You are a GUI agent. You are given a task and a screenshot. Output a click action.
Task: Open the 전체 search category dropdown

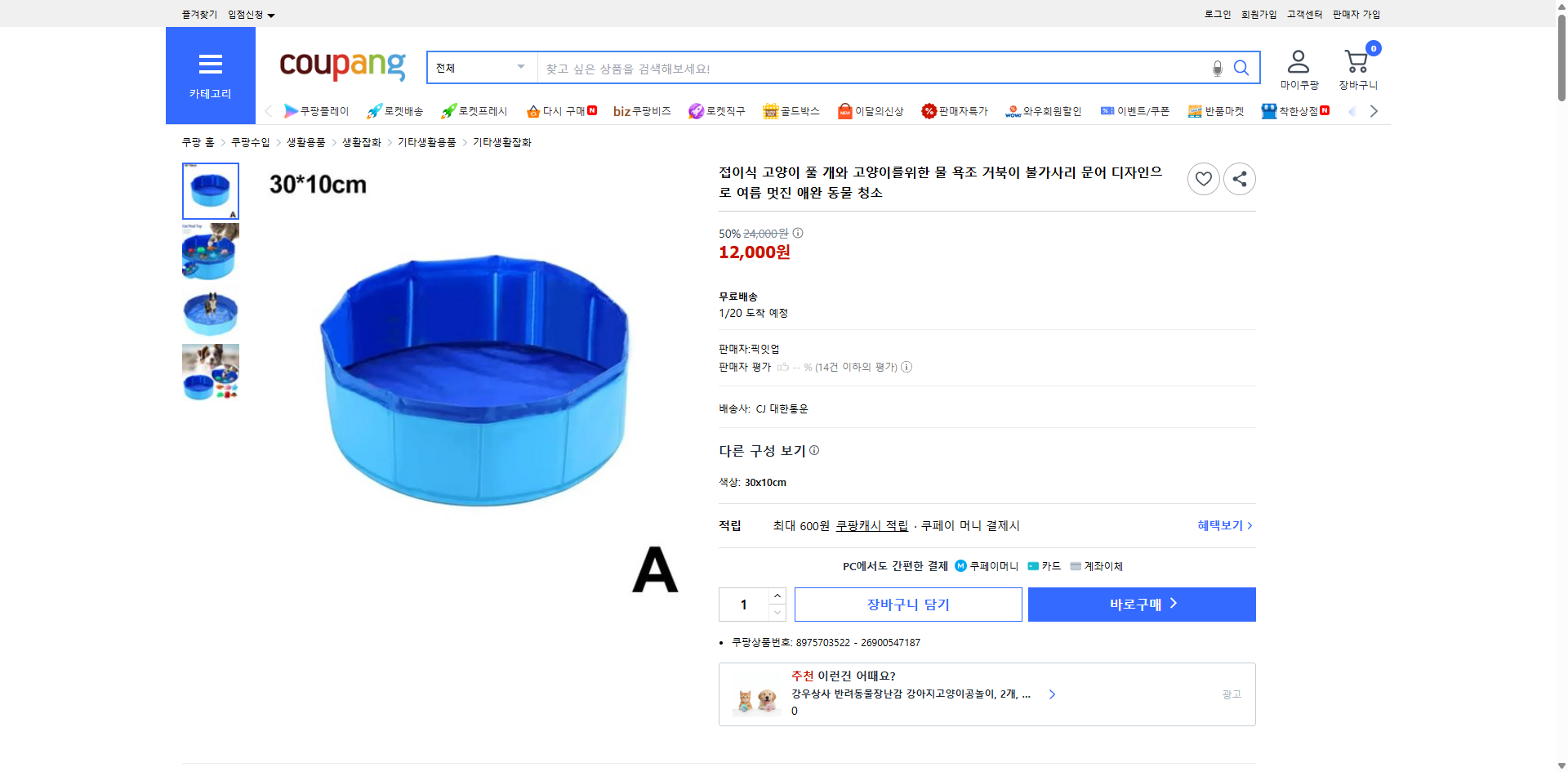(480, 68)
